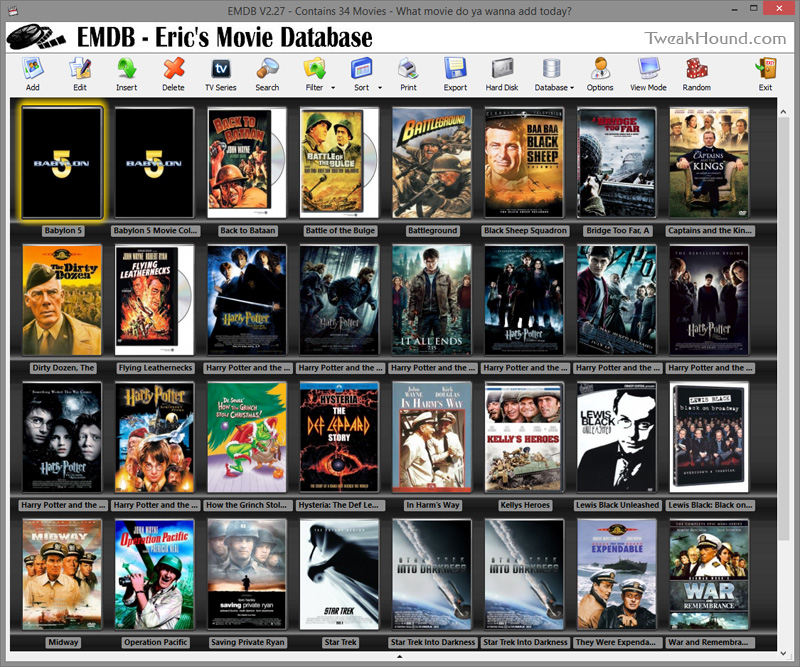Click the 'In Harm's Way' title label
Image resolution: width=800 pixels, height=667 pixels.
tap(433, 505)
